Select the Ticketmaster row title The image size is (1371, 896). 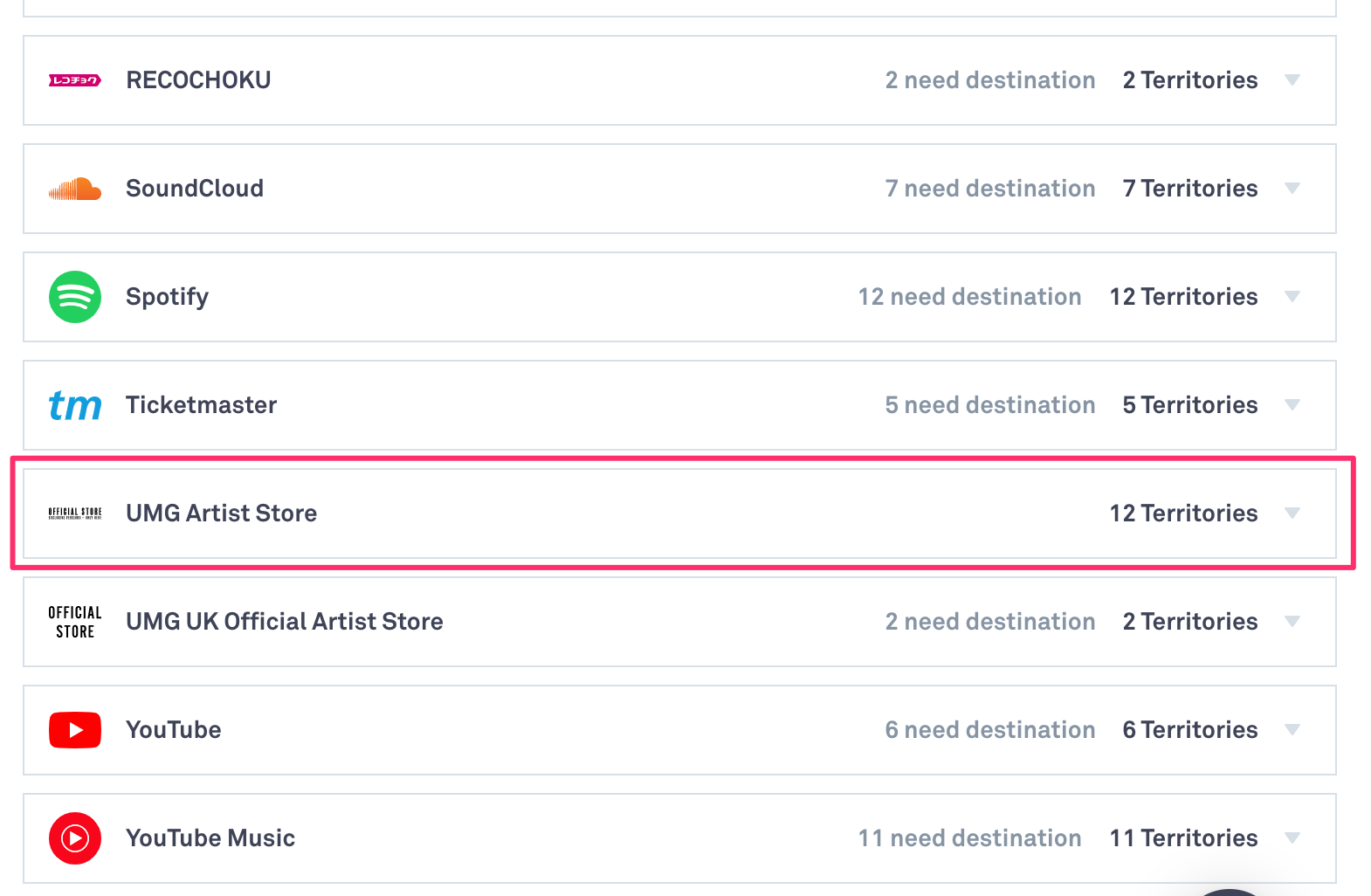pyautogui.click(x=202, y=405)
